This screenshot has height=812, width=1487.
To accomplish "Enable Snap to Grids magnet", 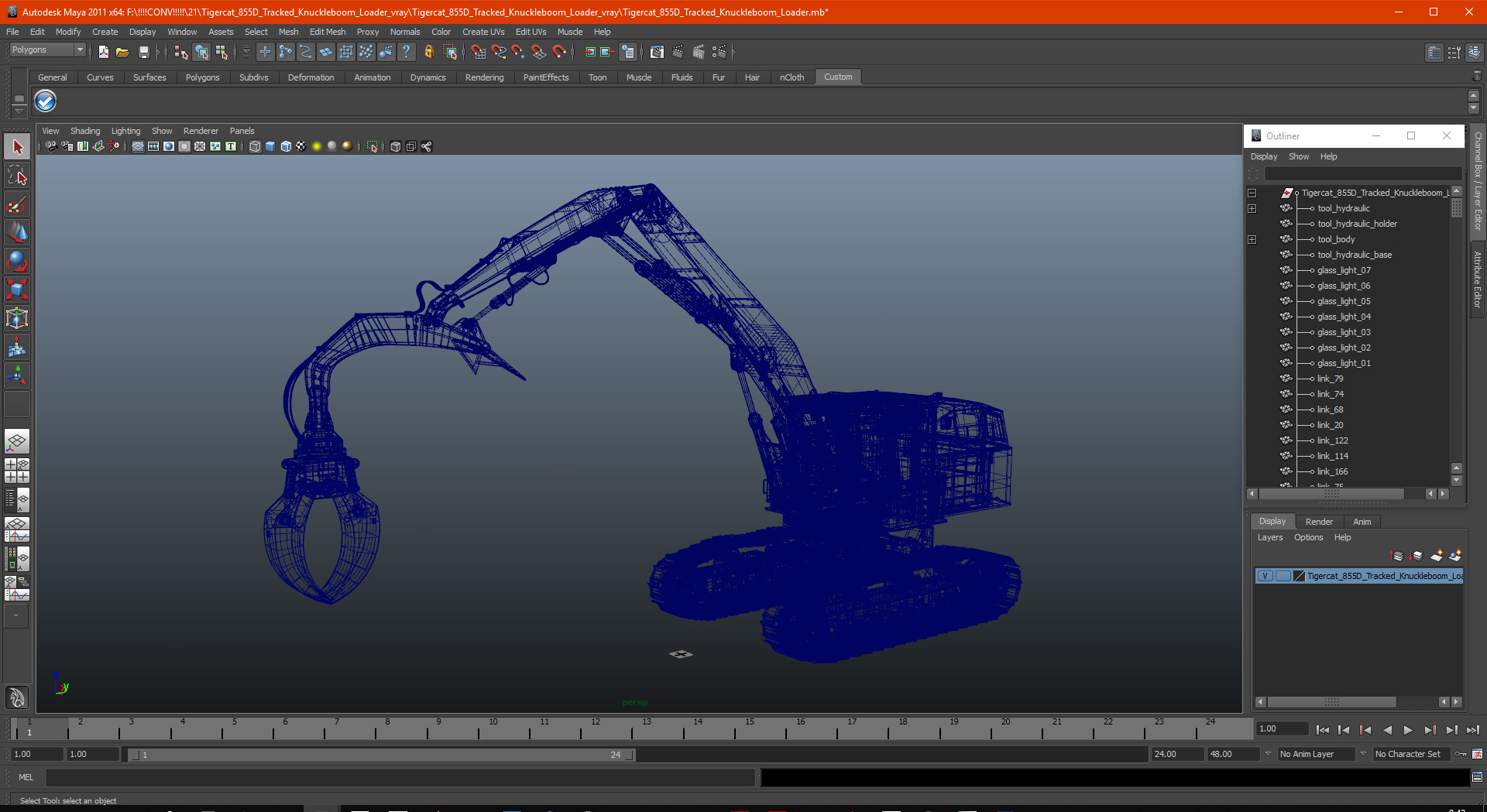I will 478,52.
